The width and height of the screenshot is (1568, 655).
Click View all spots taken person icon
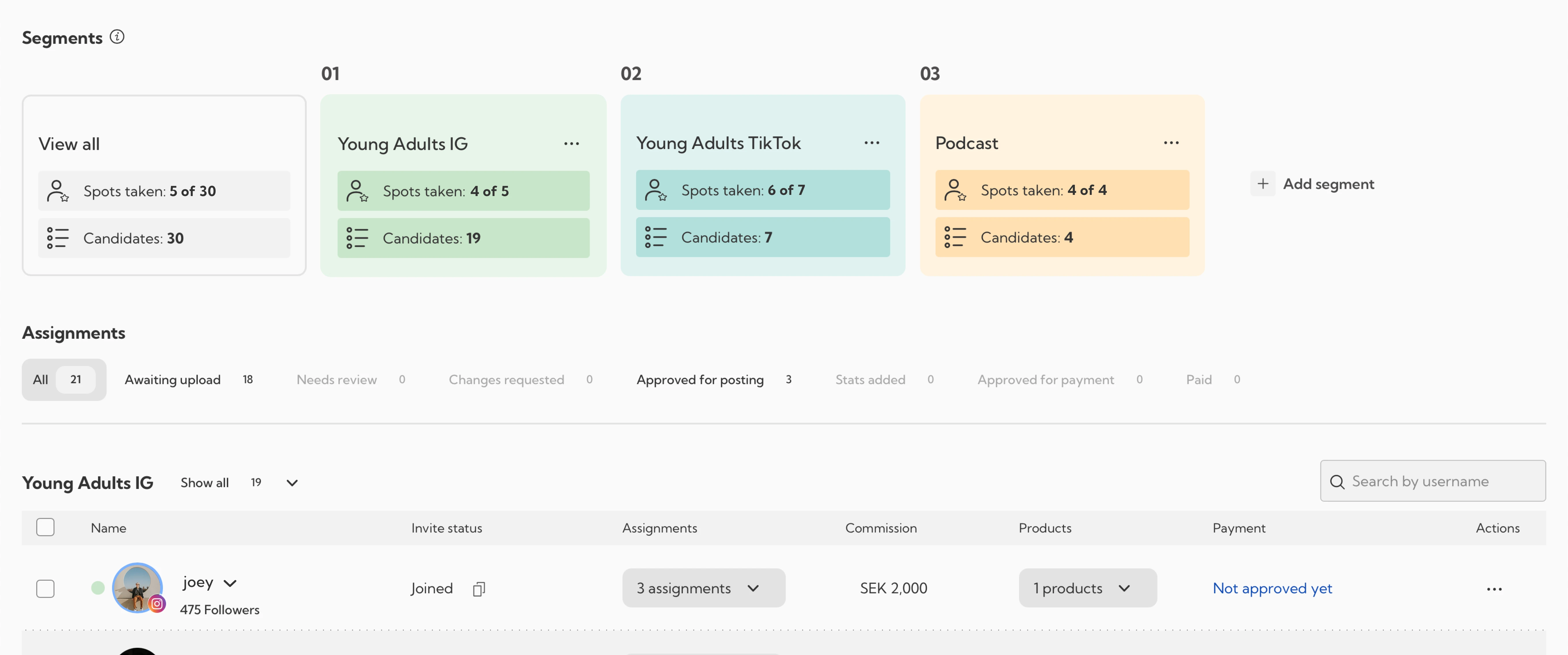pos(58,191)
